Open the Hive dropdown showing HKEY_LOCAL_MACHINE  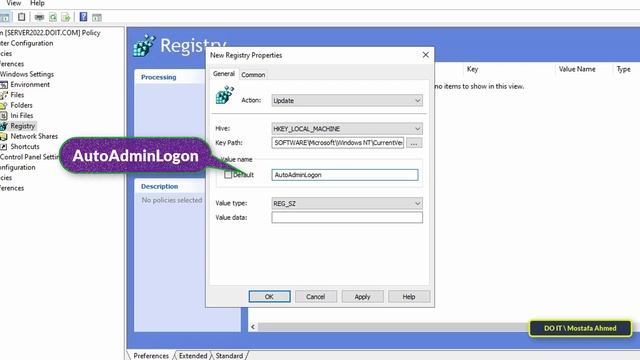347,129
